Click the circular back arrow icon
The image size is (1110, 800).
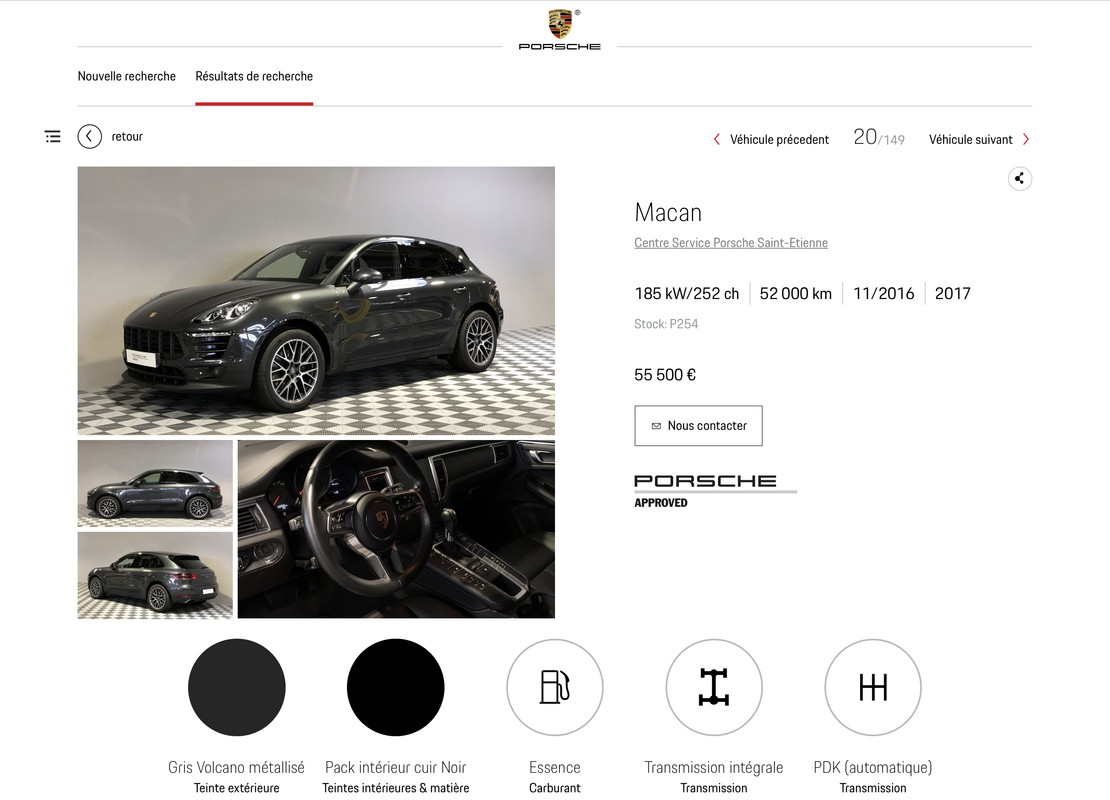pyautogui.click(x=90, y=136)
